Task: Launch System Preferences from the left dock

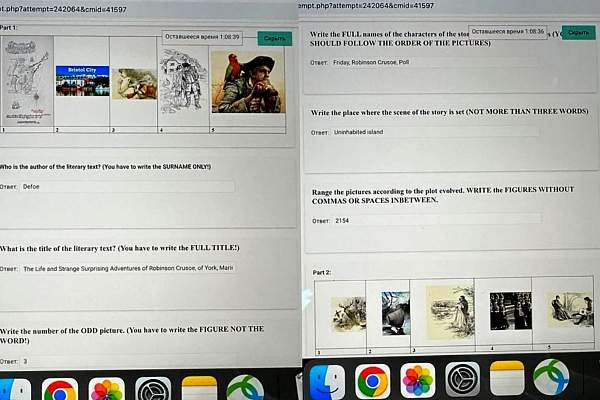Action: 153,388
